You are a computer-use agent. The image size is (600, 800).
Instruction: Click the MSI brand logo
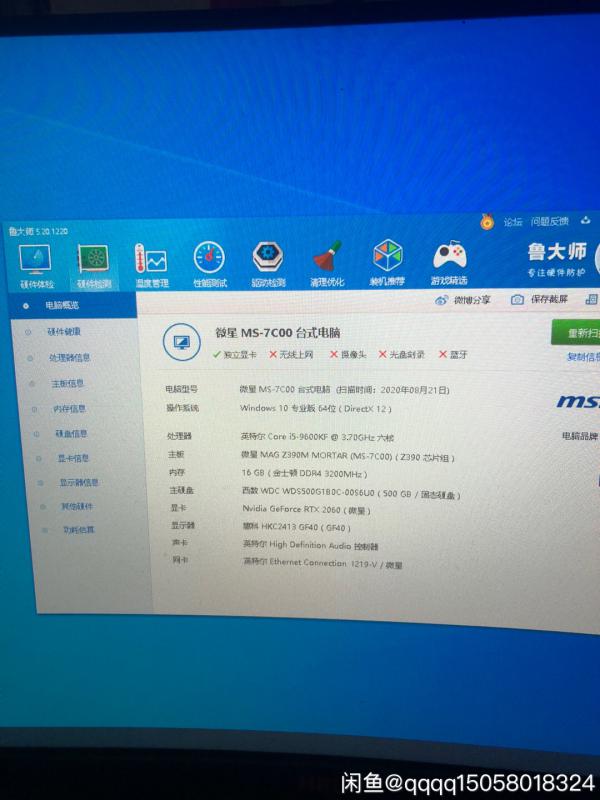coord(578,402)
